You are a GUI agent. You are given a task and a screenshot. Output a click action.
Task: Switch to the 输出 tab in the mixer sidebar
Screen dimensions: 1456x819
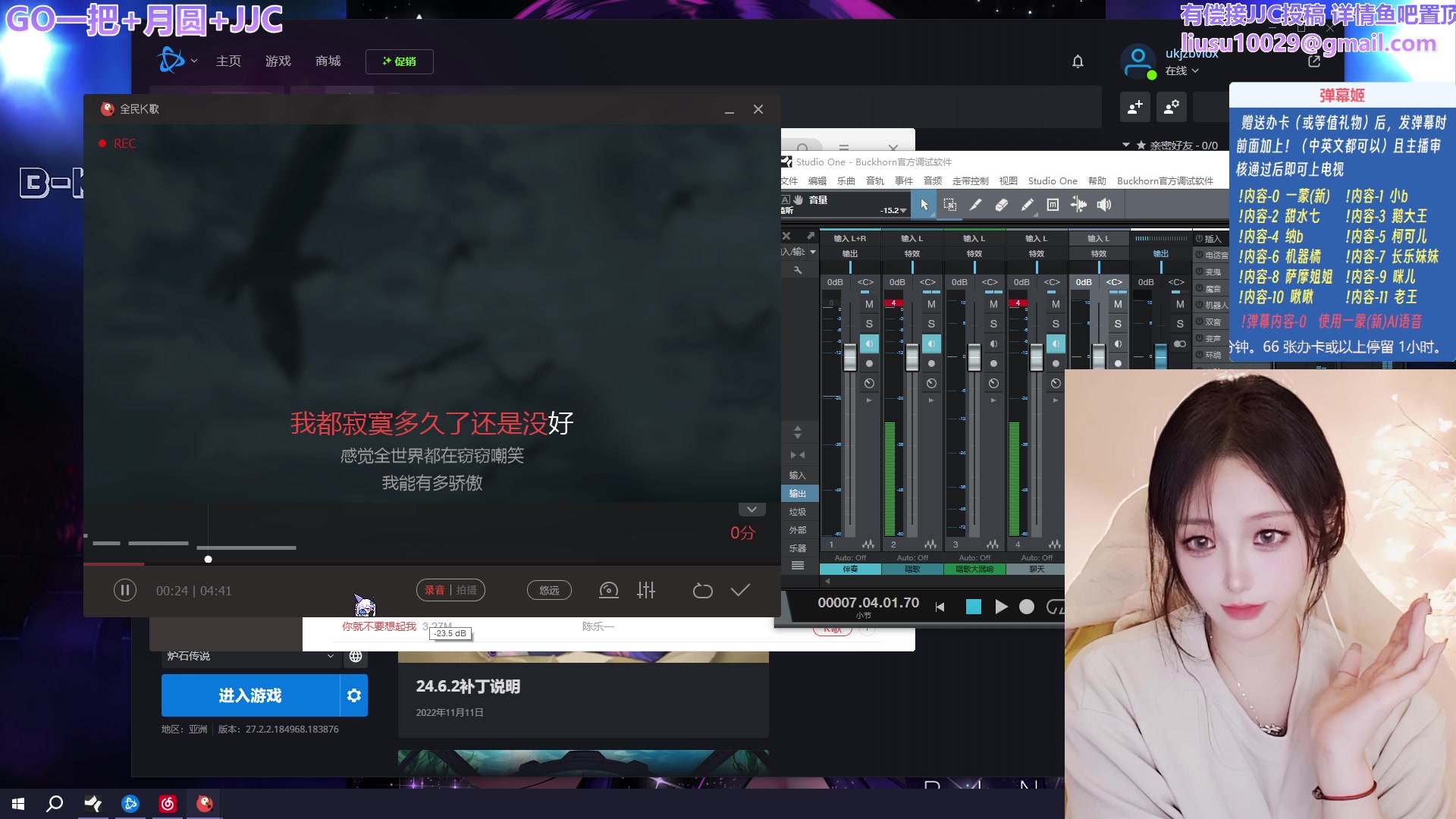pos(798,493)
